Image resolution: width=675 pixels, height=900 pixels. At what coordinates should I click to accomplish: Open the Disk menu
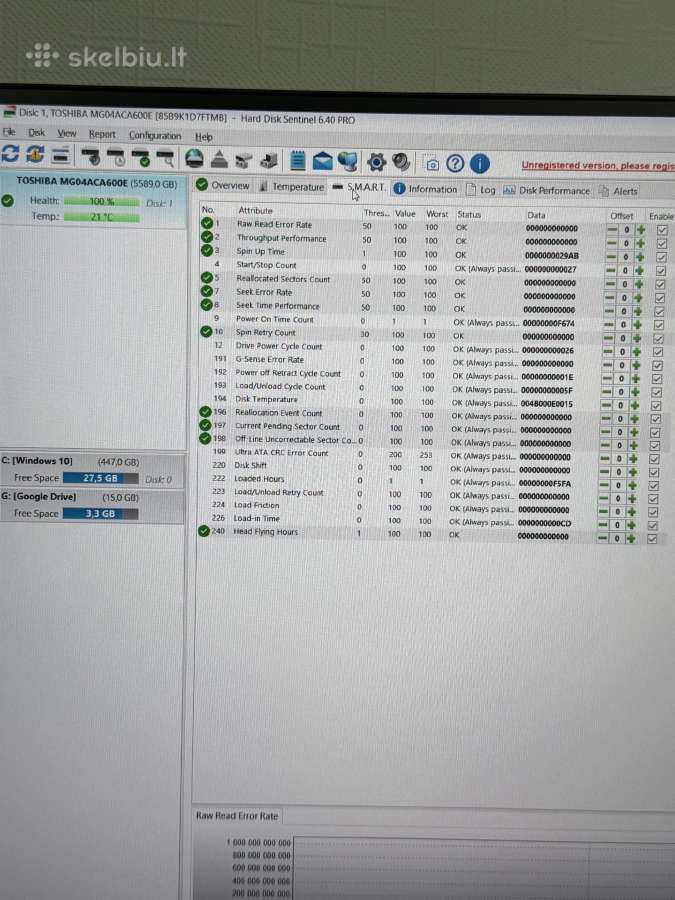(x=37, y=133)
